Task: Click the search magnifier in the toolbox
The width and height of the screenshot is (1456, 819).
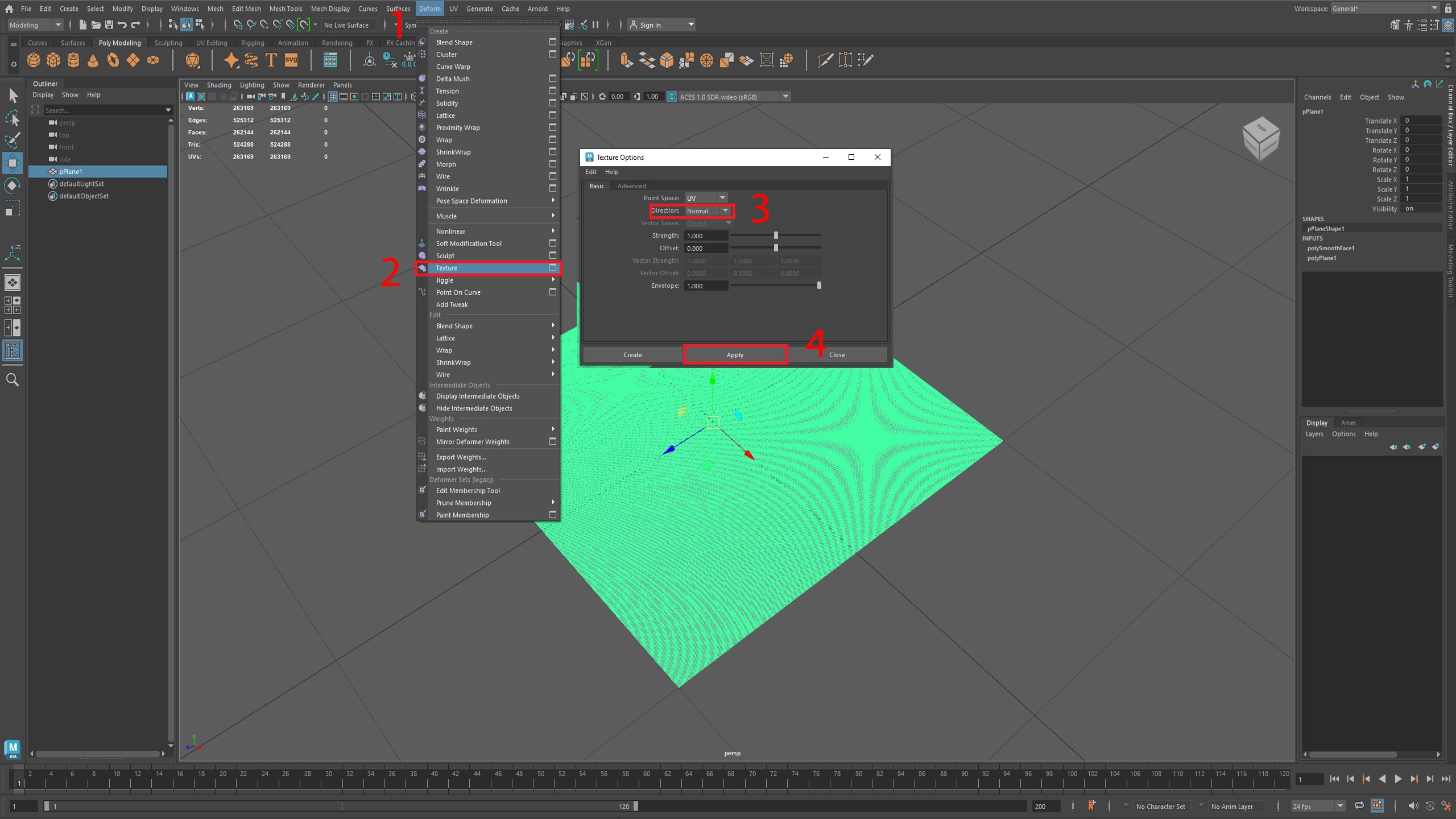Action: pyautogui.click(x=13, y=379)
